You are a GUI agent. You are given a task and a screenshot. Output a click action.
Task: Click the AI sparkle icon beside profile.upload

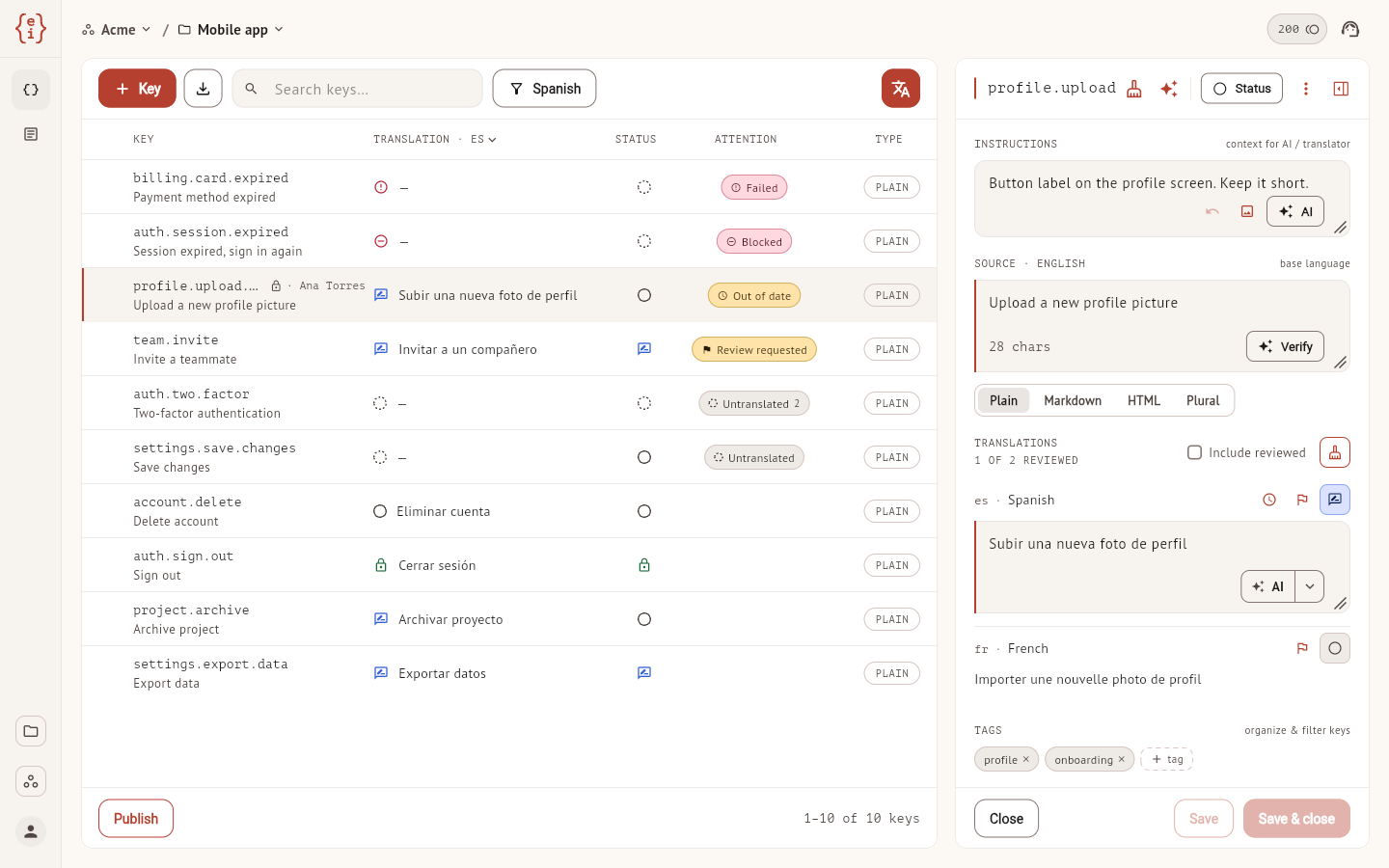click(x=1169, y=89)
